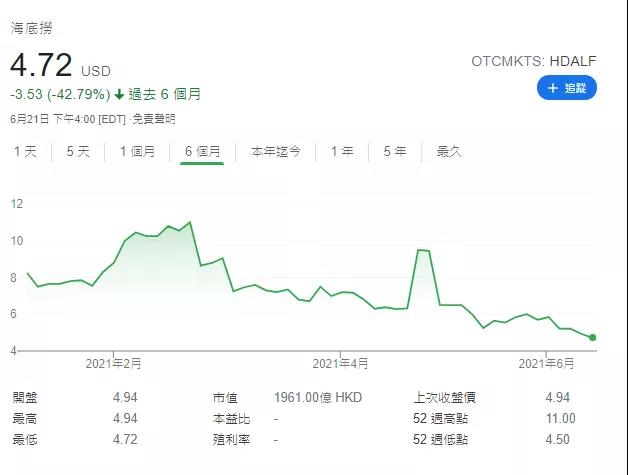Click the green endpoint dot on chart

tap(593, 338)
